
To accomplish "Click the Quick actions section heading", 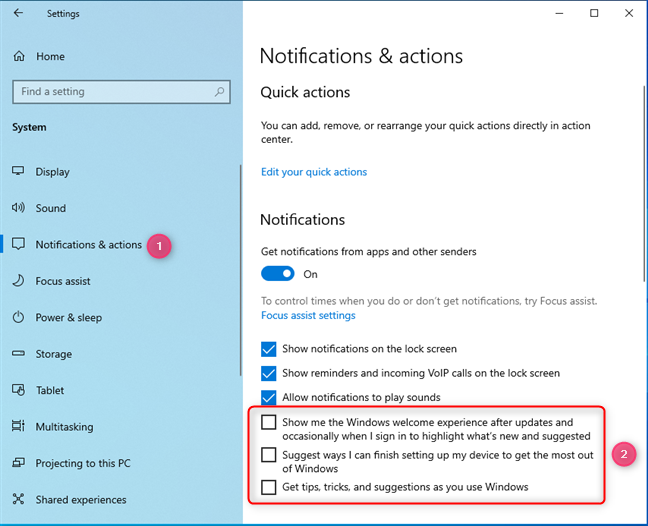I will (305, 92).
